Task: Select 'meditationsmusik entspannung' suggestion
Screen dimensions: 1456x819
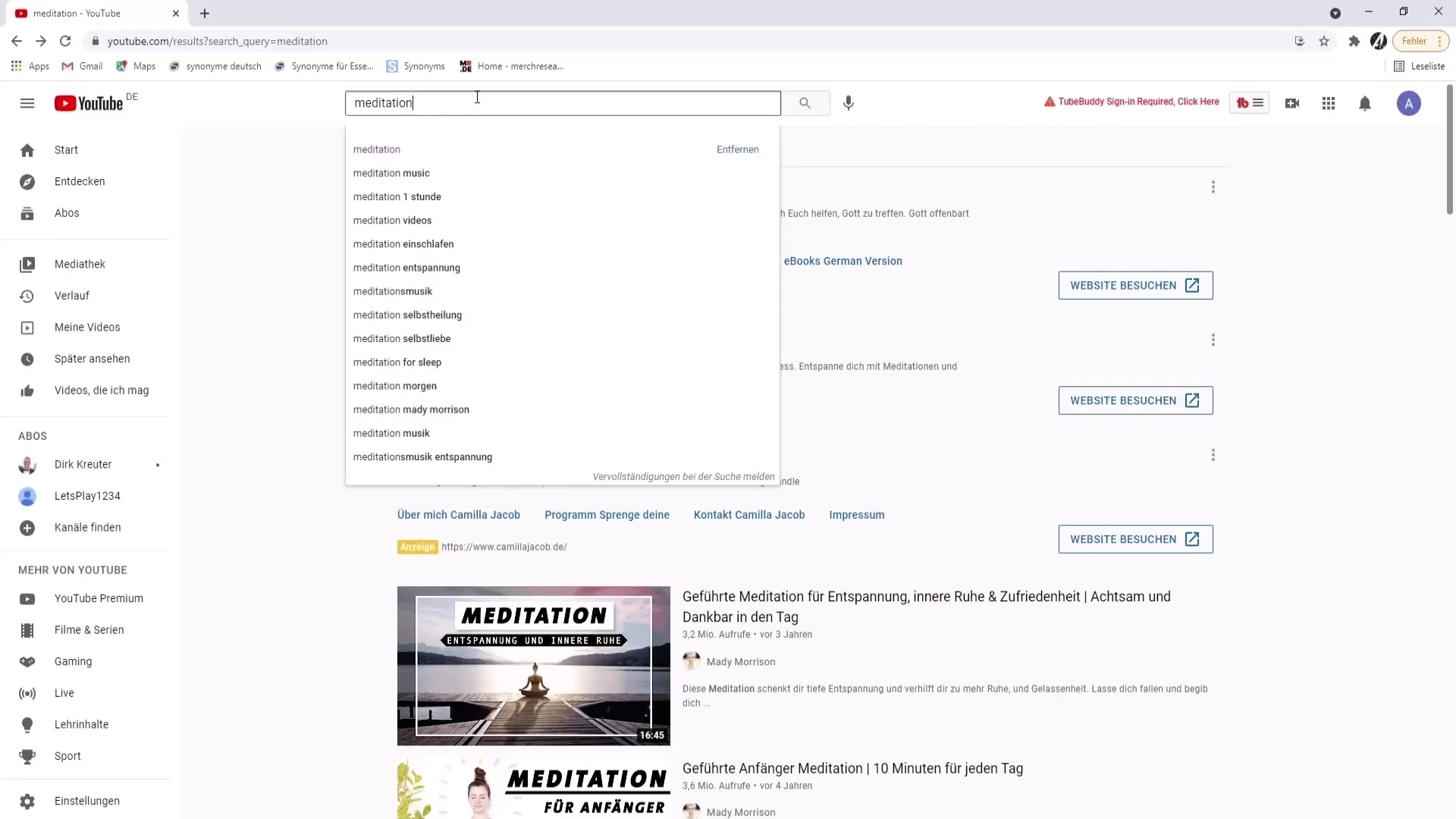Action: (423, 457)
